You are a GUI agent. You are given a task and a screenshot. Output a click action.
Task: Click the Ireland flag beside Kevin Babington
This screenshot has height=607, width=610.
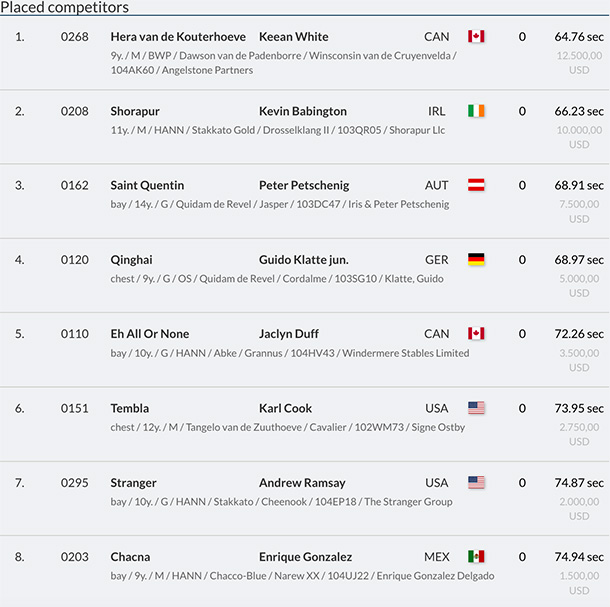click(476, 111)
